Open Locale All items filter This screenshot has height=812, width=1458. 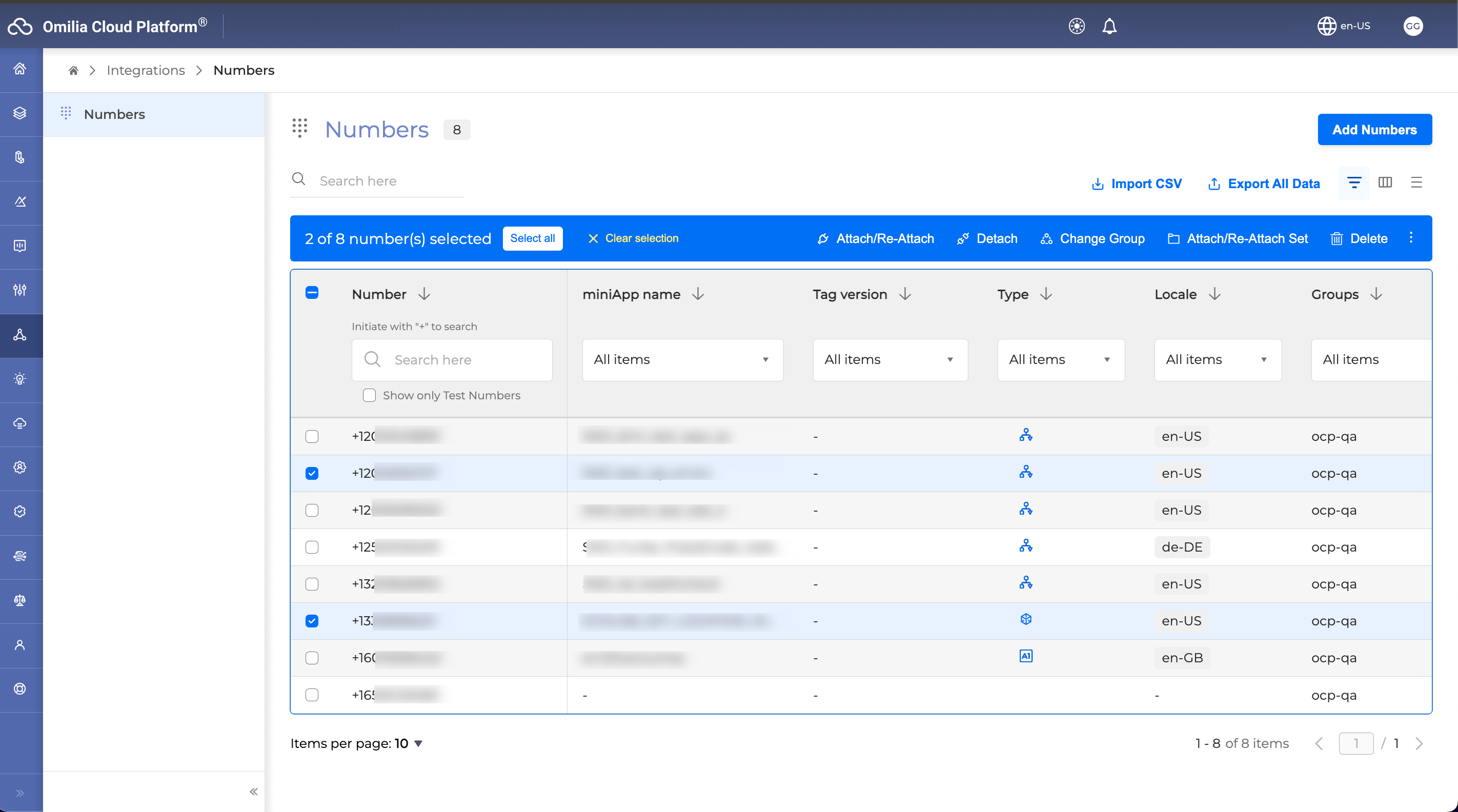(1218, 360)
